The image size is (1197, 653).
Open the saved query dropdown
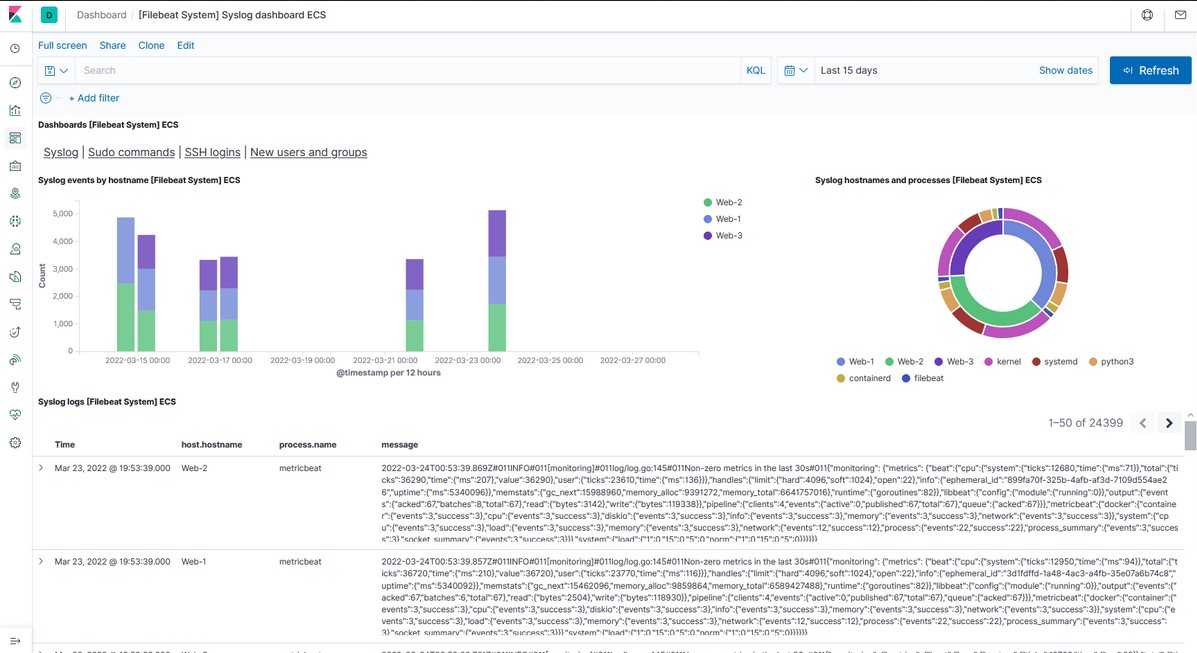click(x=56, y=70)
